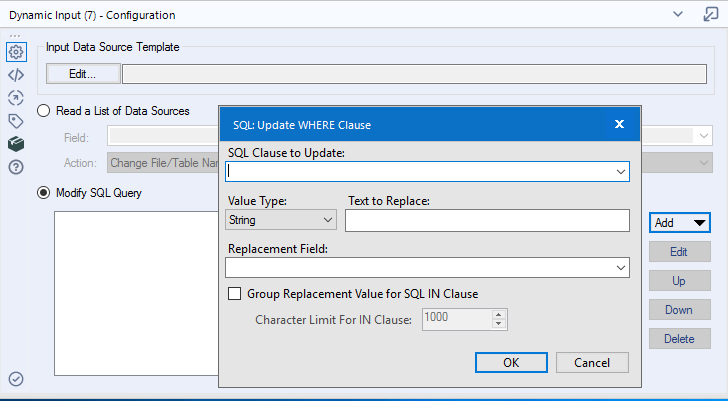Select Read a List of Data Sources
Viewport: 728px width, 401px height.
click(x=43, y=111)
